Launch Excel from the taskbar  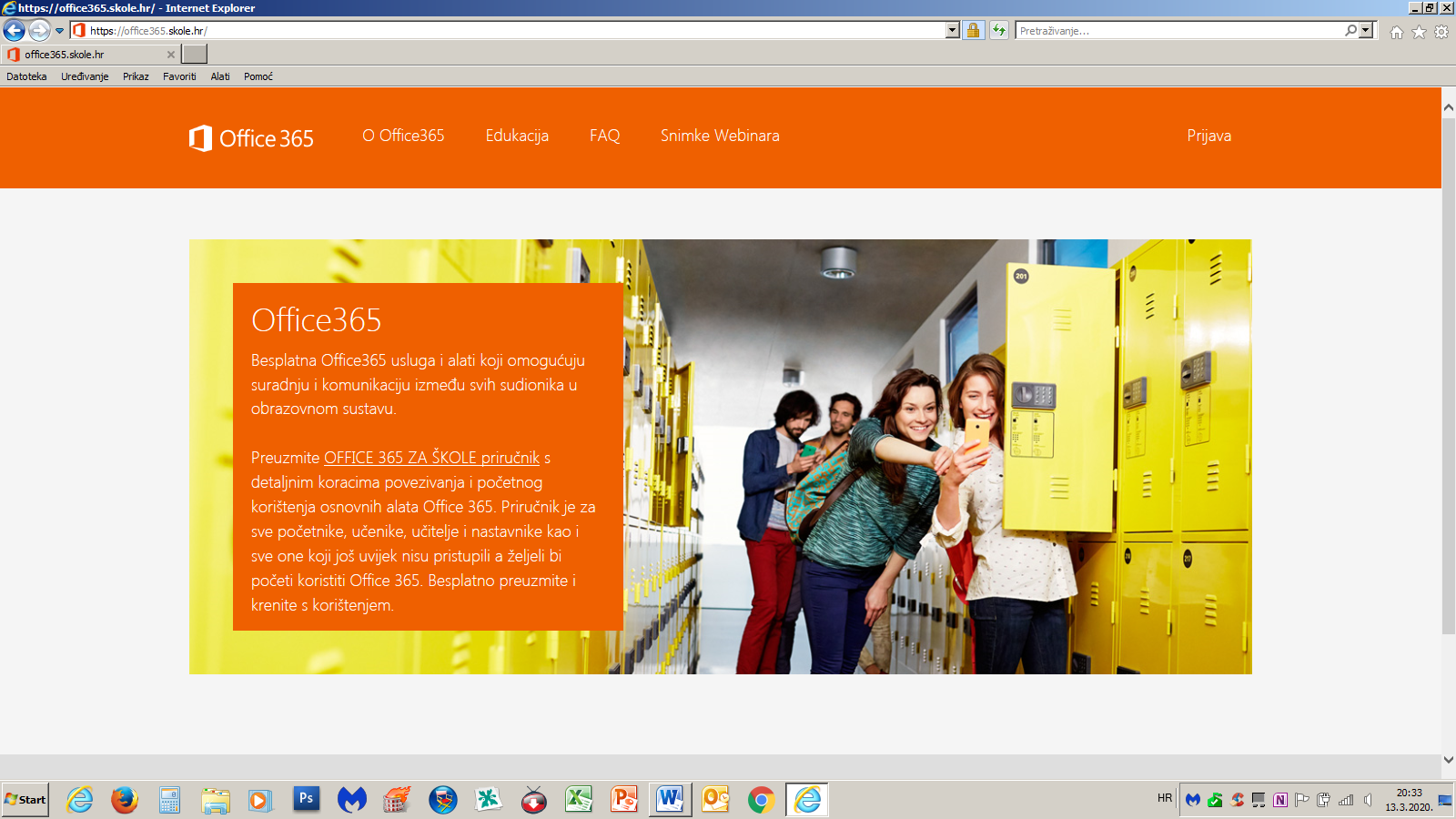(579, 800)
